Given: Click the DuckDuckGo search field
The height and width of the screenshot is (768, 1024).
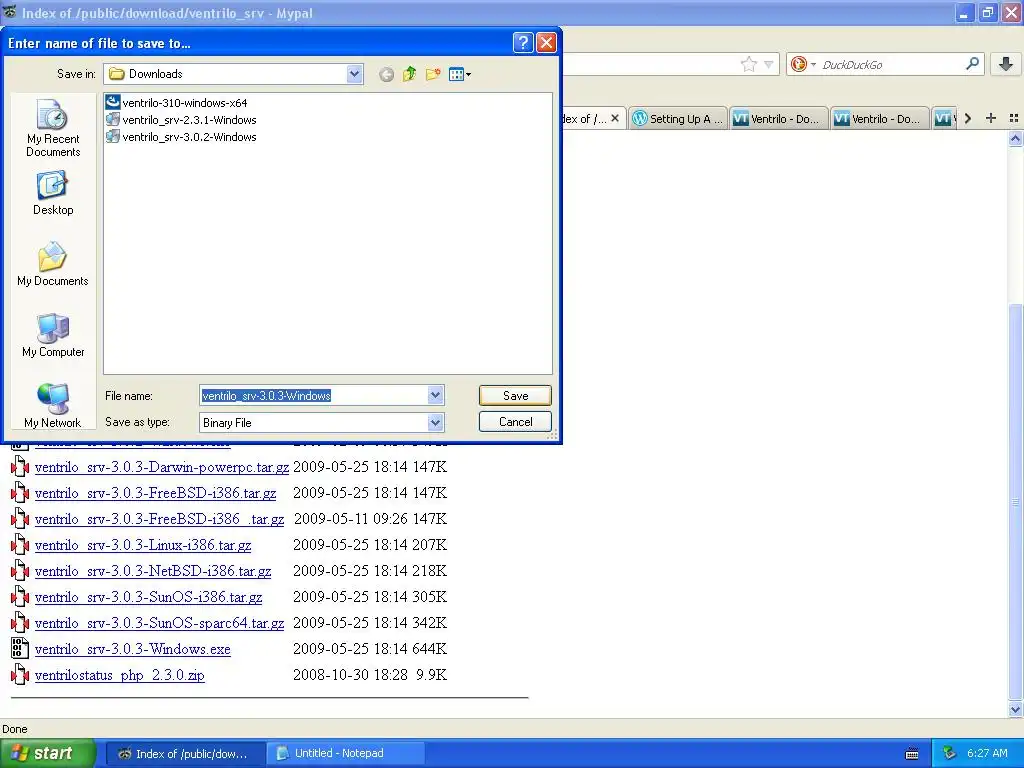Looking at the screenshot, I should [x=891, y=64].
